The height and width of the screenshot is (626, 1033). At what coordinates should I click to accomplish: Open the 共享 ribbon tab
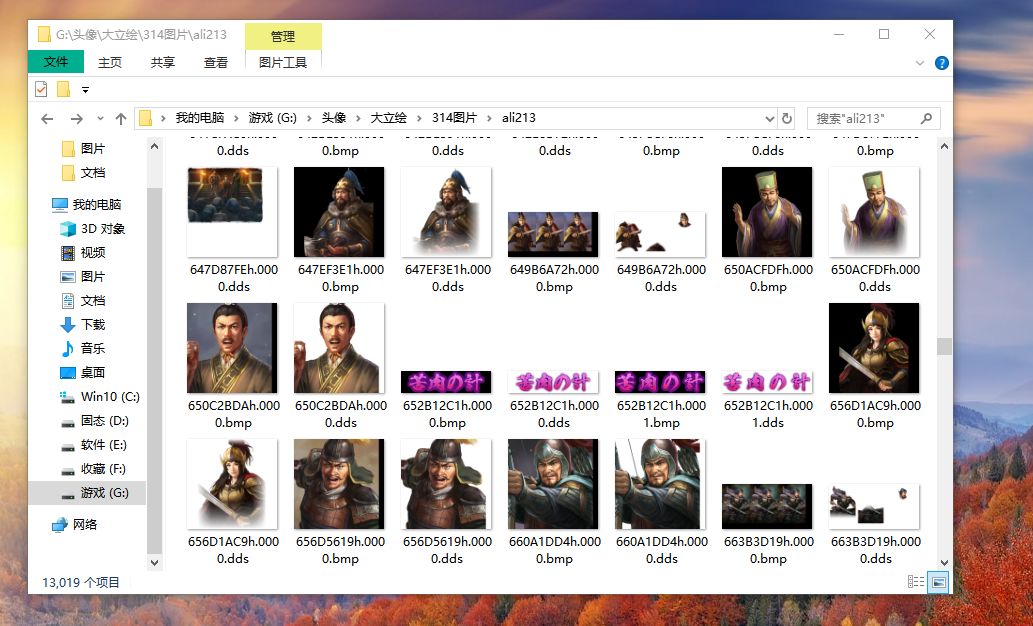(163, 63)
